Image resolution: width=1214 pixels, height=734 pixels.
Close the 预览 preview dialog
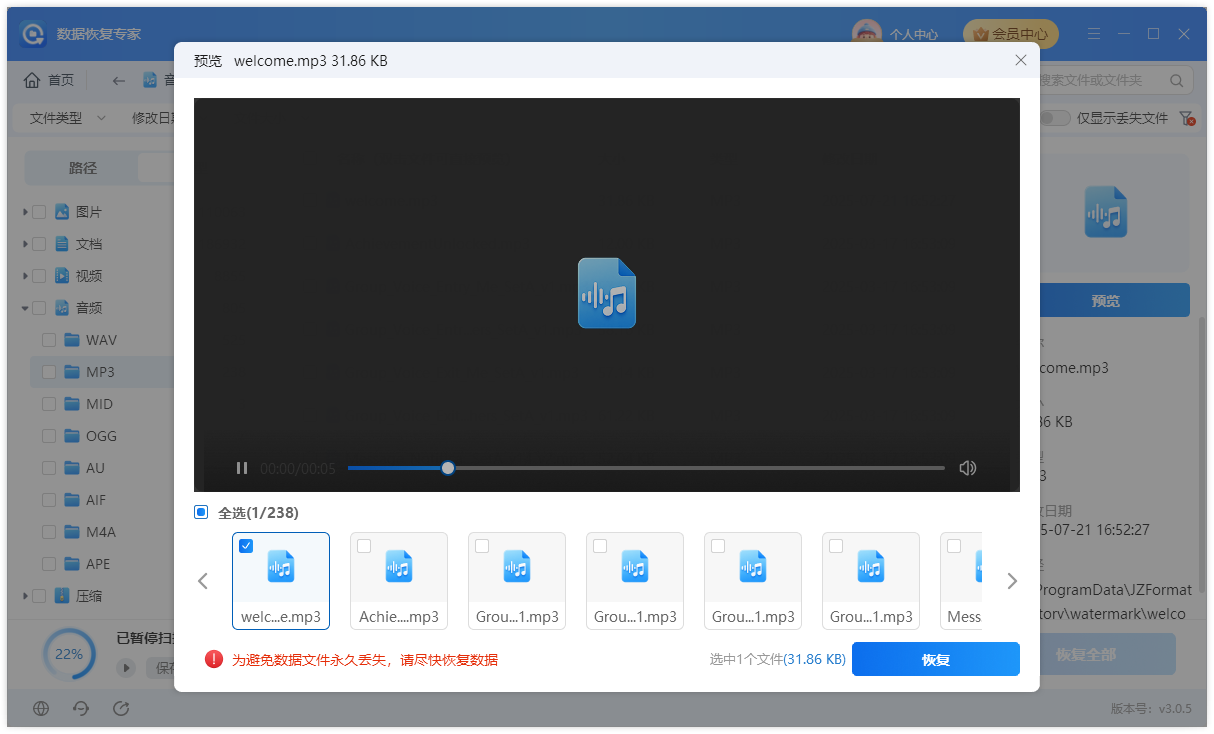(x=1021, y=60)
